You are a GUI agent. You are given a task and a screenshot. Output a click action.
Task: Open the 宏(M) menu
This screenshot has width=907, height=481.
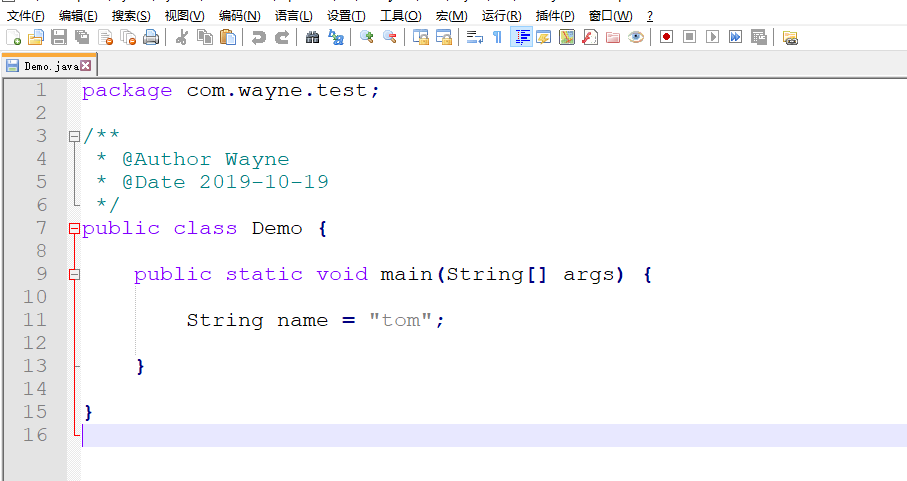coord(451,16)
